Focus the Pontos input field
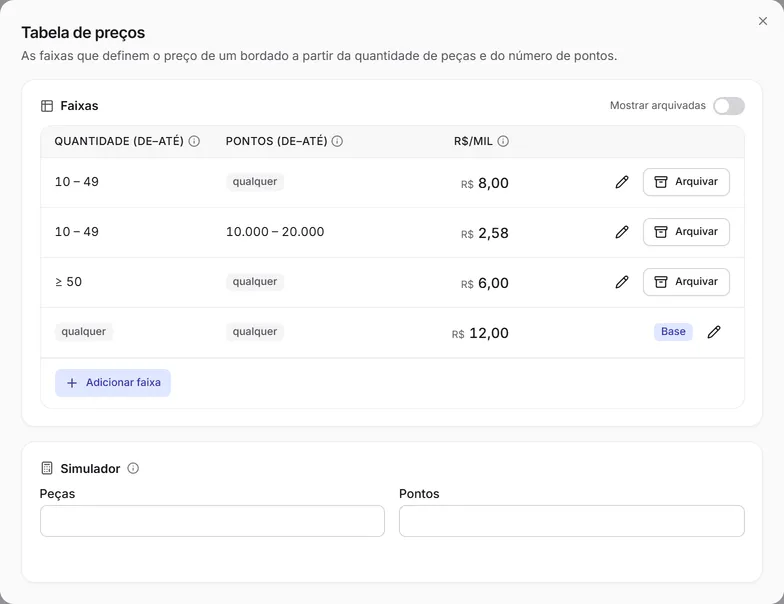The image size is (784, 604). pyautogui.click(x=572, y=521)
